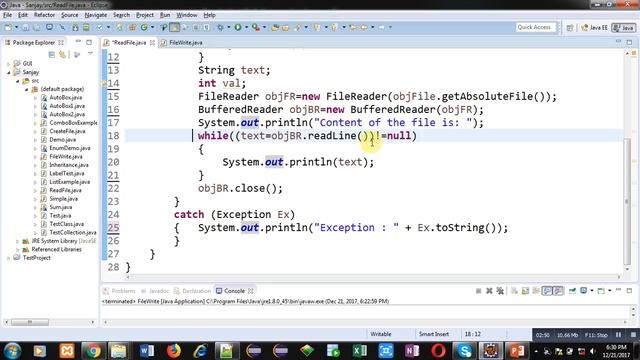Viewport: 640px width, 360px height.
Task: Click the Pin Console icon
Action: point(572,291)
